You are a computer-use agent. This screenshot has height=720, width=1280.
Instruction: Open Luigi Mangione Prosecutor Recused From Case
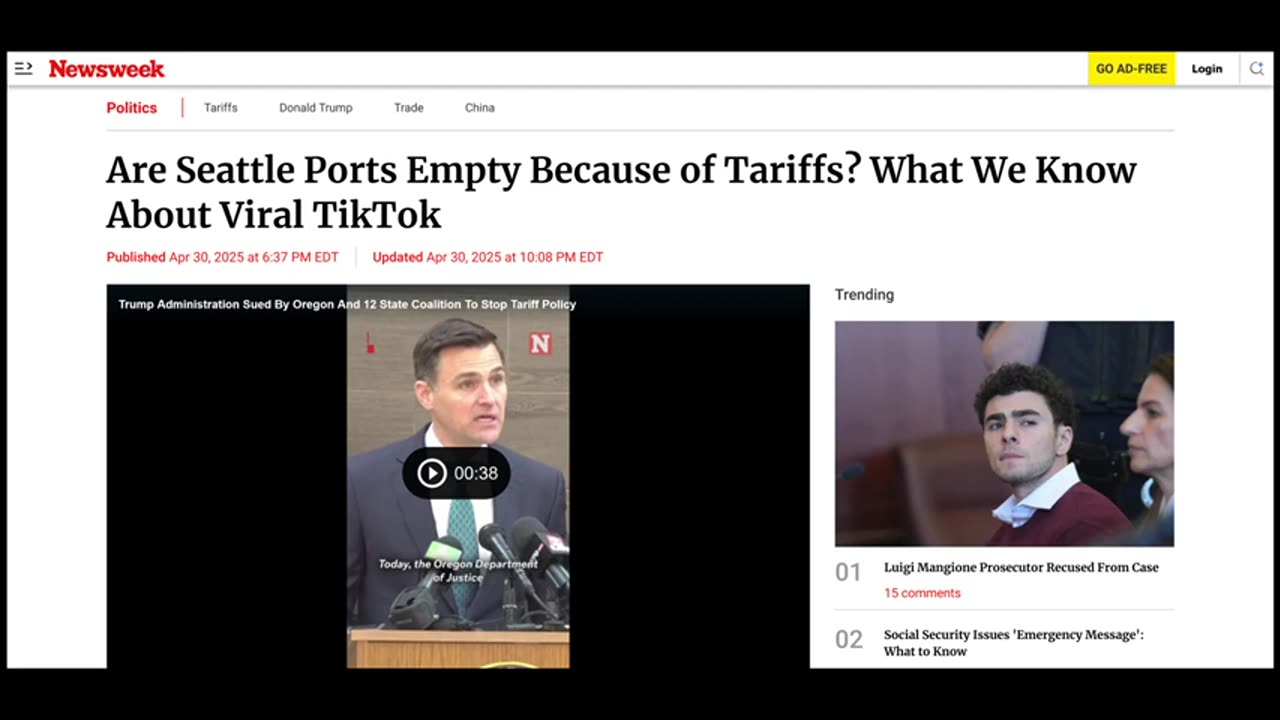[x=1021, y=567]
